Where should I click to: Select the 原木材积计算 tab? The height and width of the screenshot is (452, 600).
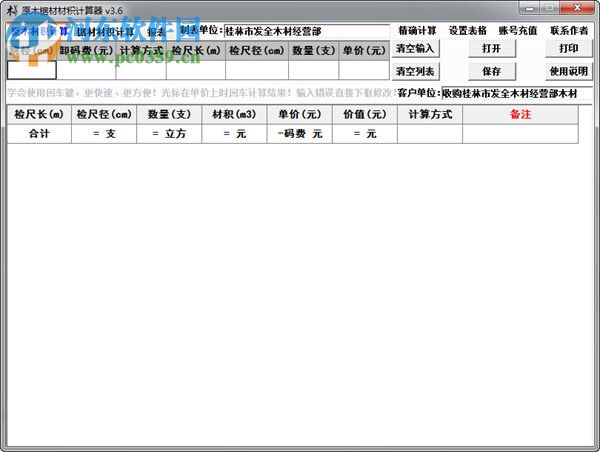point(39,31)
